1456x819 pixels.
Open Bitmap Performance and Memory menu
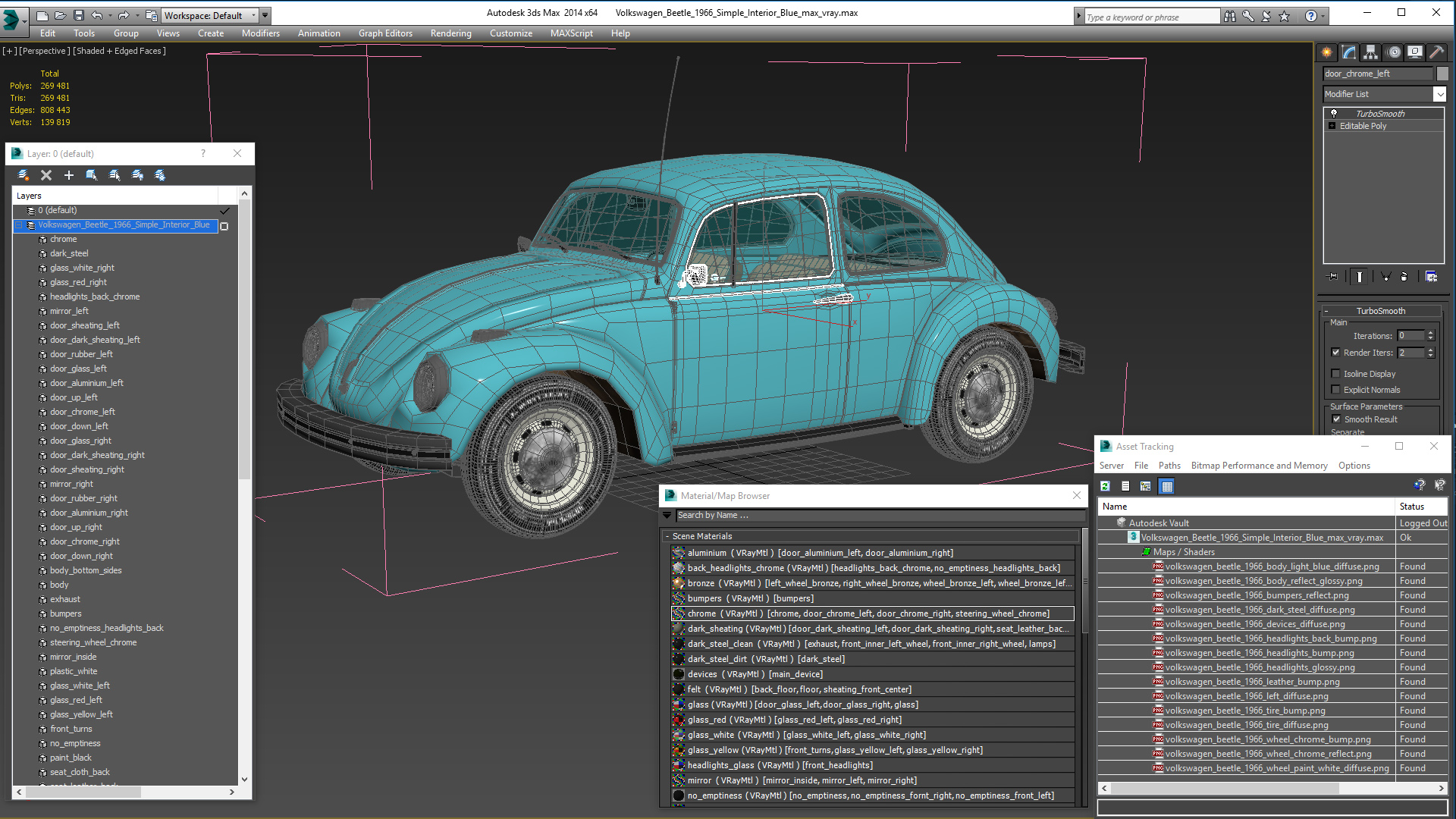1259,466
